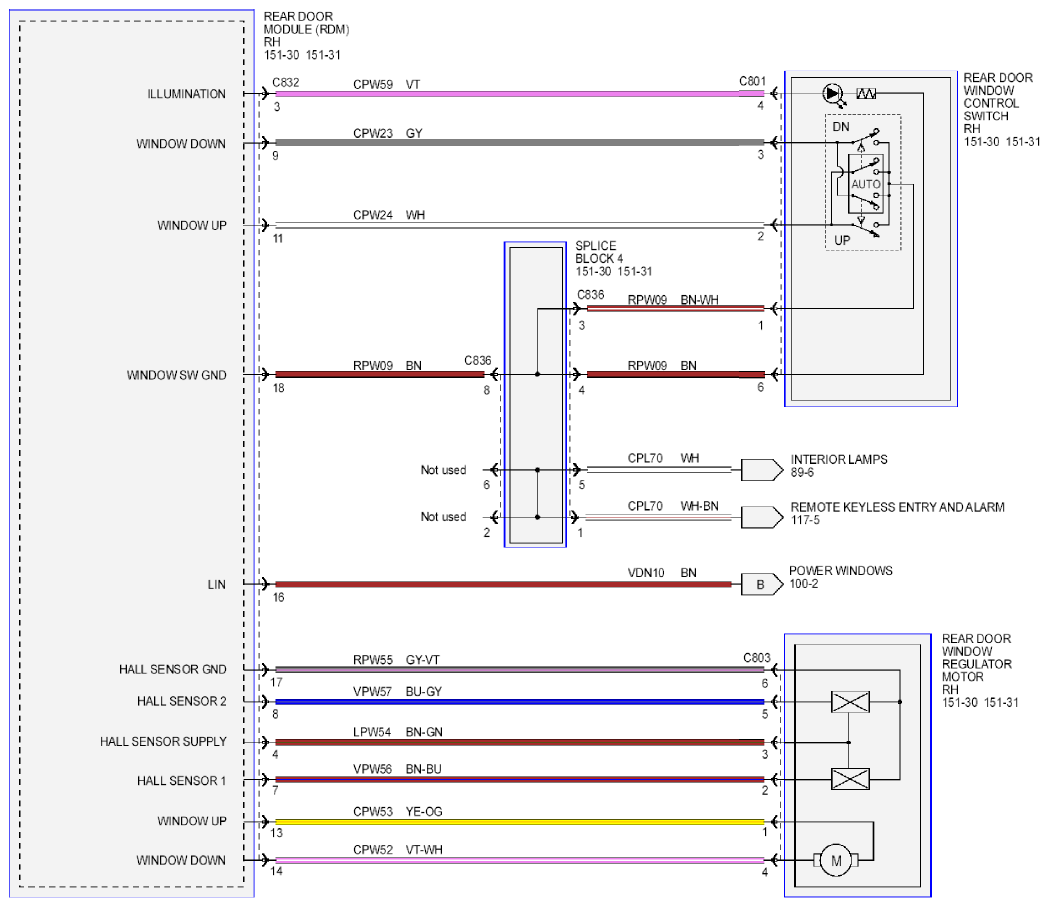Image resolution: width=1049 pixels, height=907 pixels.
Task: Click the WINDOW UP label at pin 13
Action: pyautogui.click(x=192, y=821)
